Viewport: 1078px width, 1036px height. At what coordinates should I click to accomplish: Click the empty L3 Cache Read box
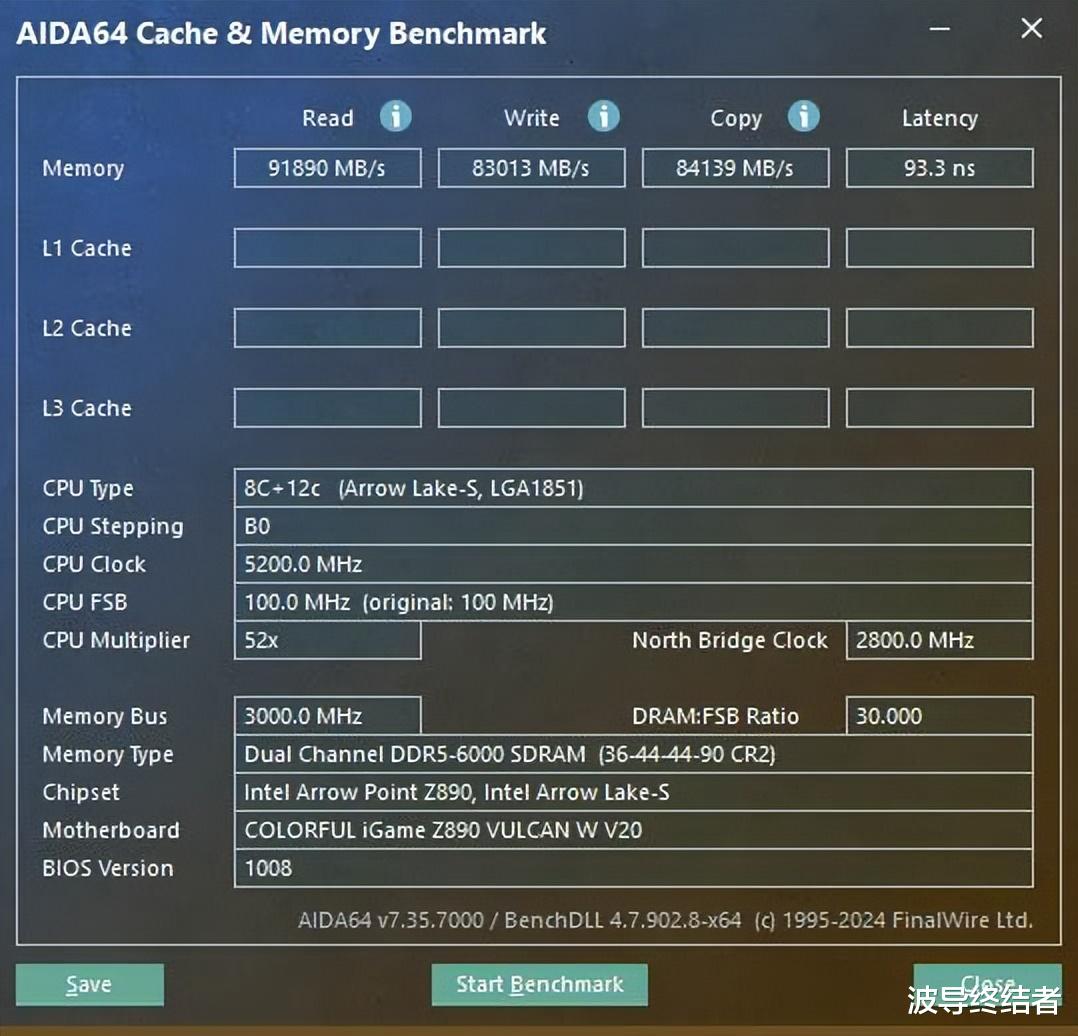pyautogui.click(x=327, y=408)
